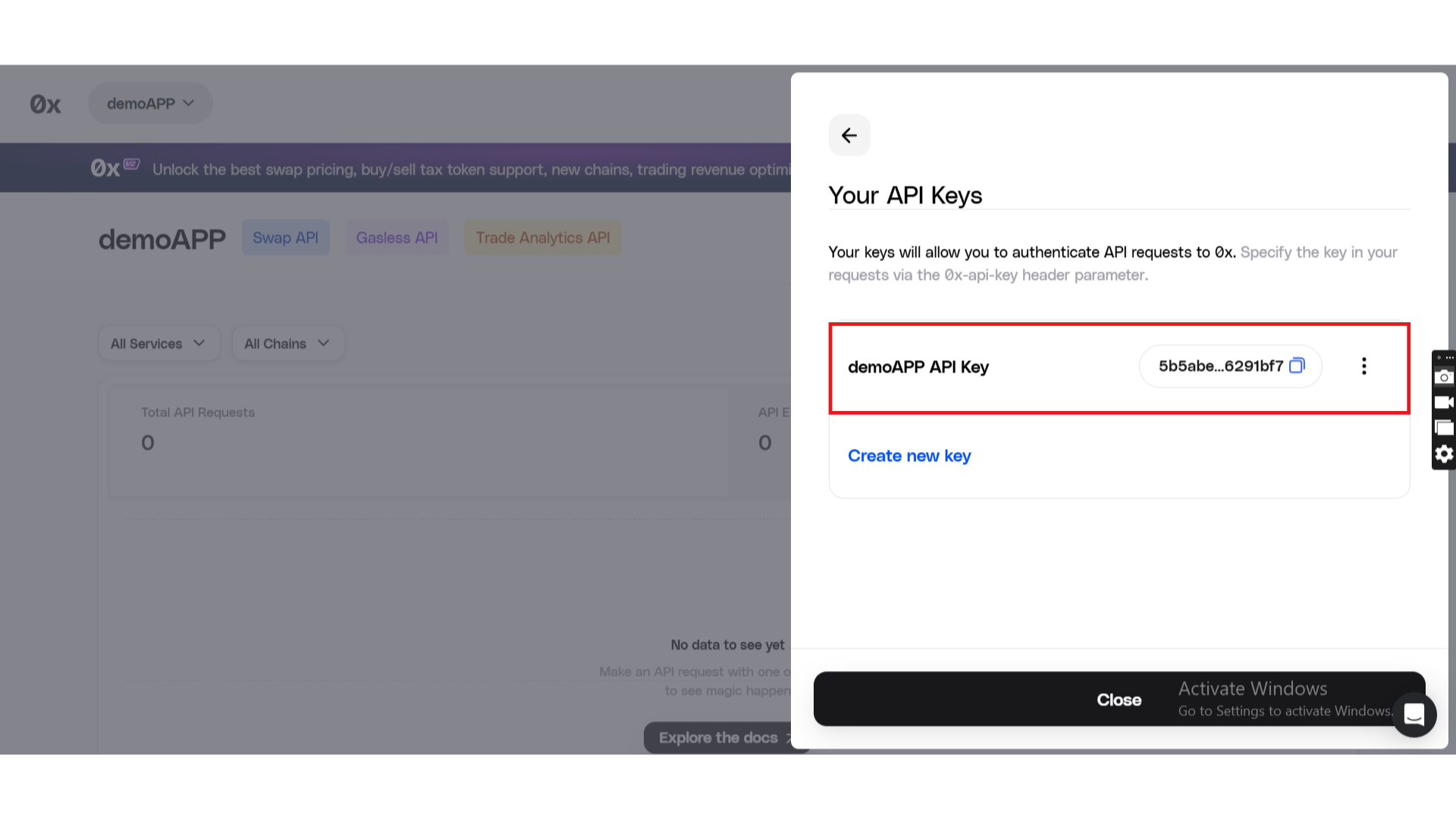Click the video recording icon

click(1444, 403)
